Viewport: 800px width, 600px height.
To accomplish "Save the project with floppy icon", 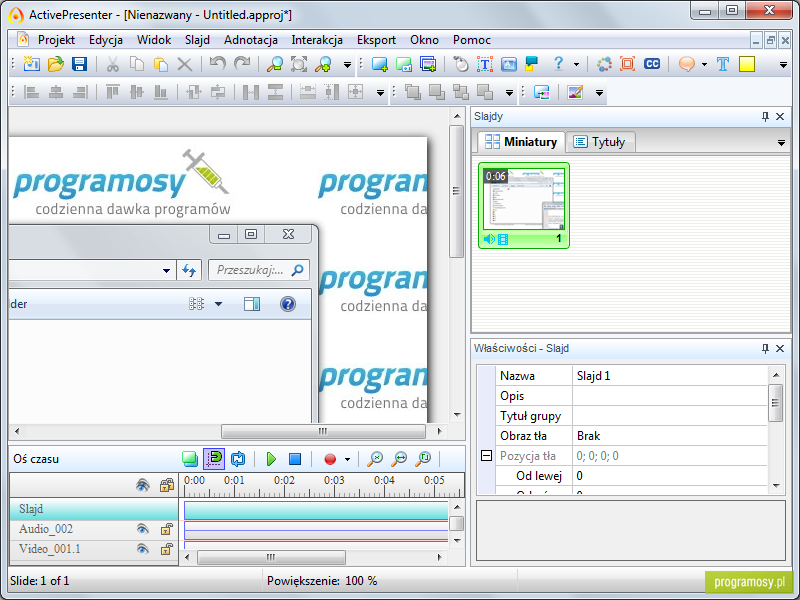I will tap(80, 64).
